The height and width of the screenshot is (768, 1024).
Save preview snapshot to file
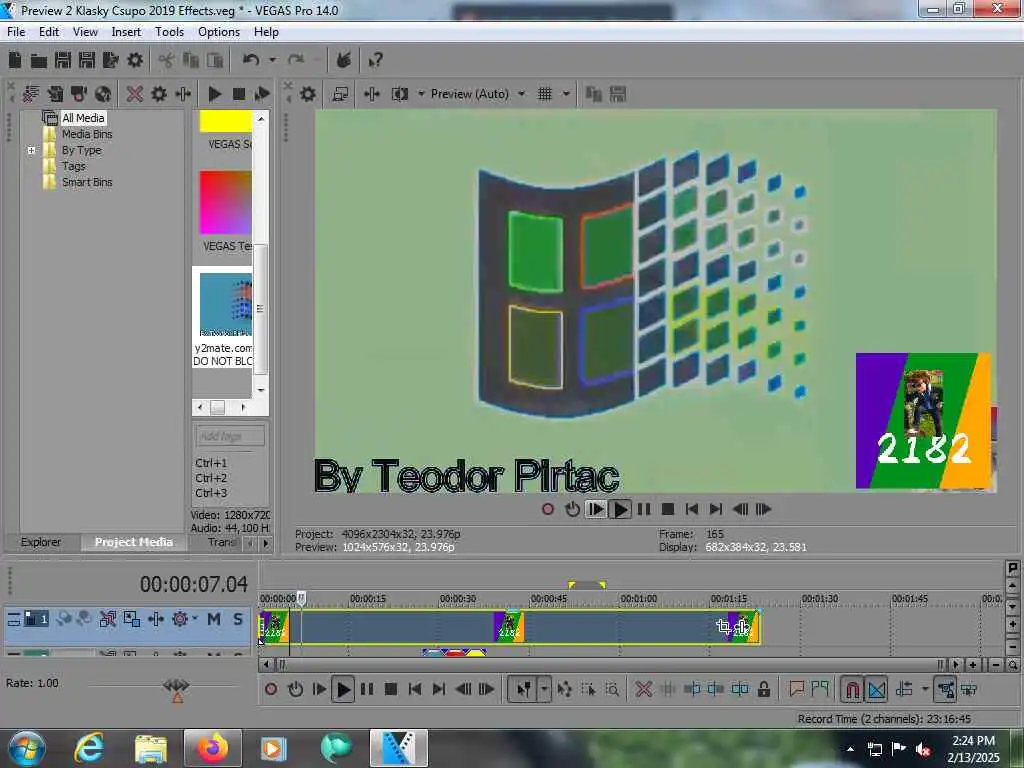pyautogui.click(x=618, y=94)
